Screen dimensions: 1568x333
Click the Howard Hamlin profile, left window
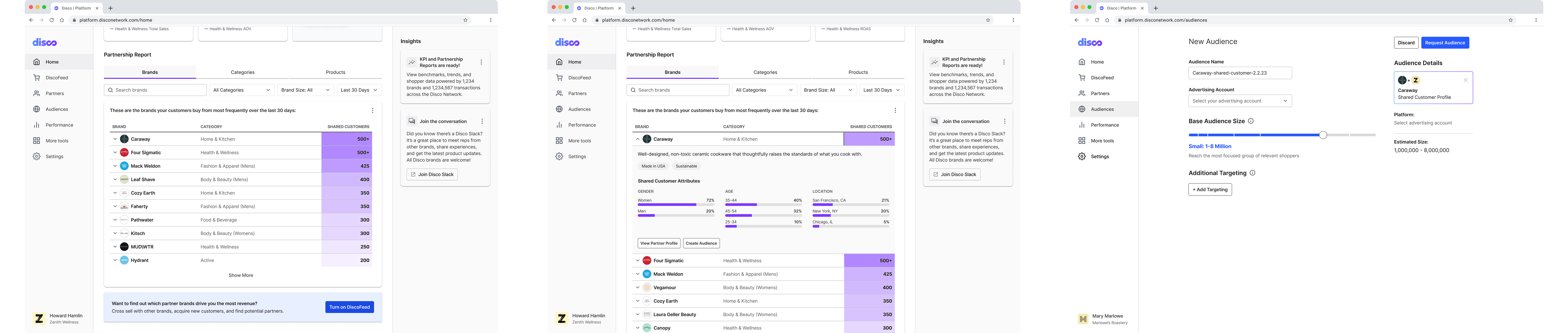click(x=58, y=319)
